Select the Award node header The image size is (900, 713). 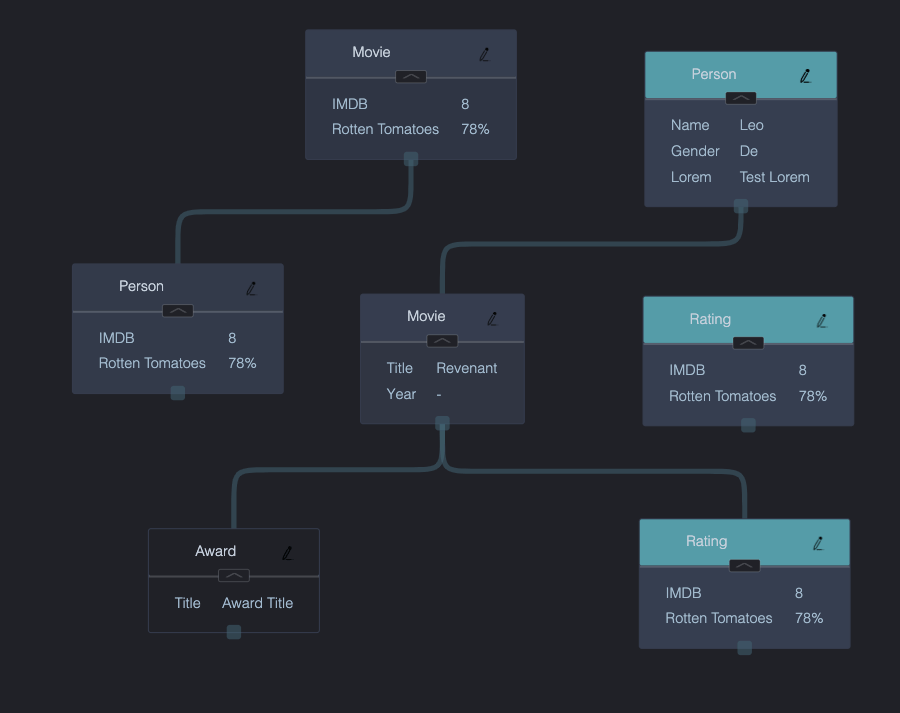tap(216, 551)
